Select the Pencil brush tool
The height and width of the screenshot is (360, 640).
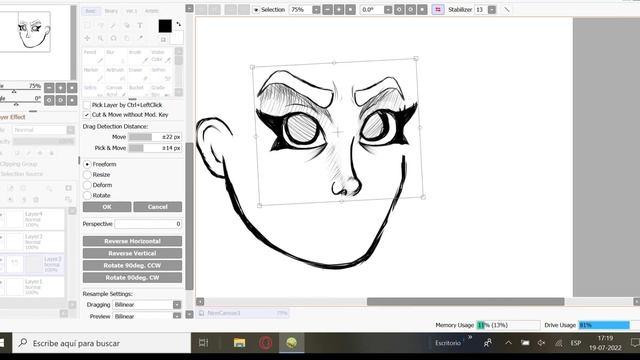click(x=93, y=57)
